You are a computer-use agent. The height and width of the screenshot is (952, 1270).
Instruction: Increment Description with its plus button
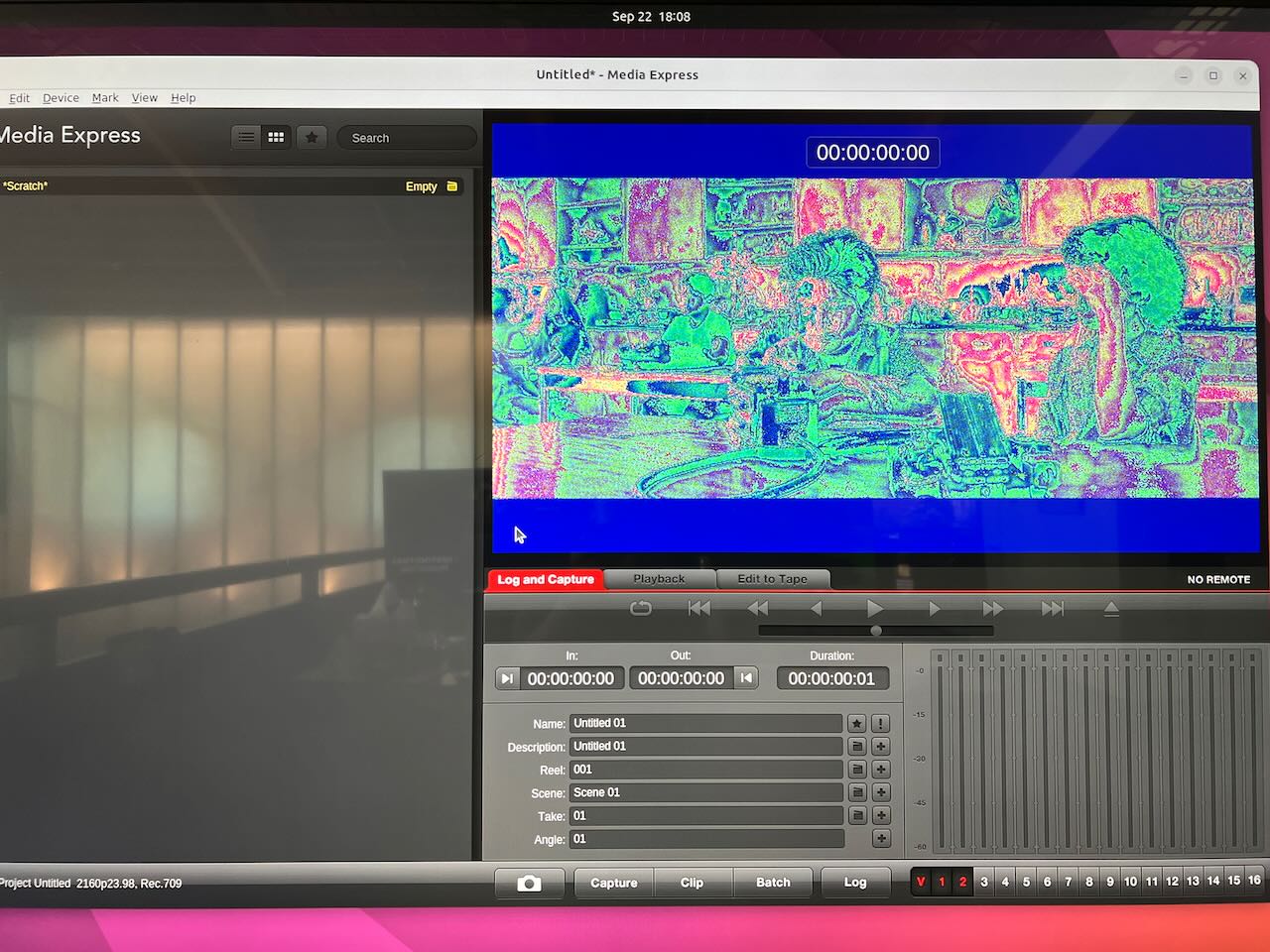[x=880, y=746]
